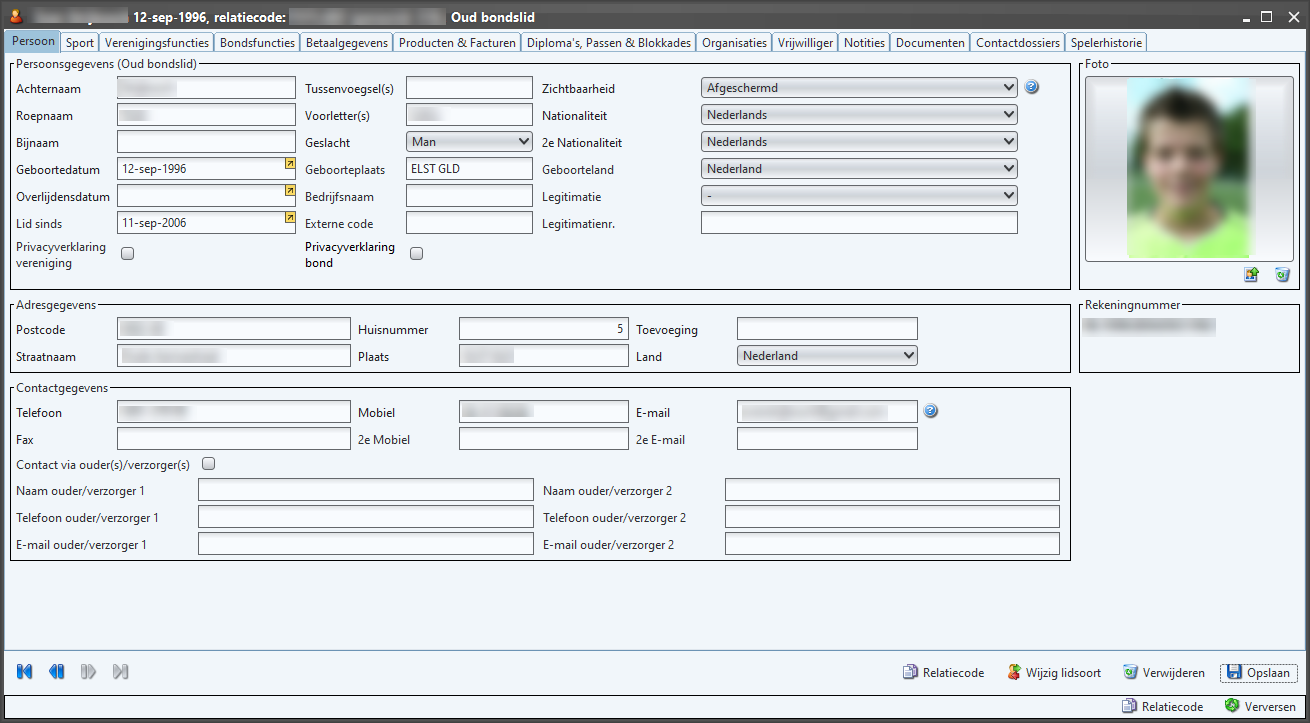This screenshot has width=1310, height=723.
Task: Click the Tussenvoegsel(s) input field
Action: pos(469,88)
